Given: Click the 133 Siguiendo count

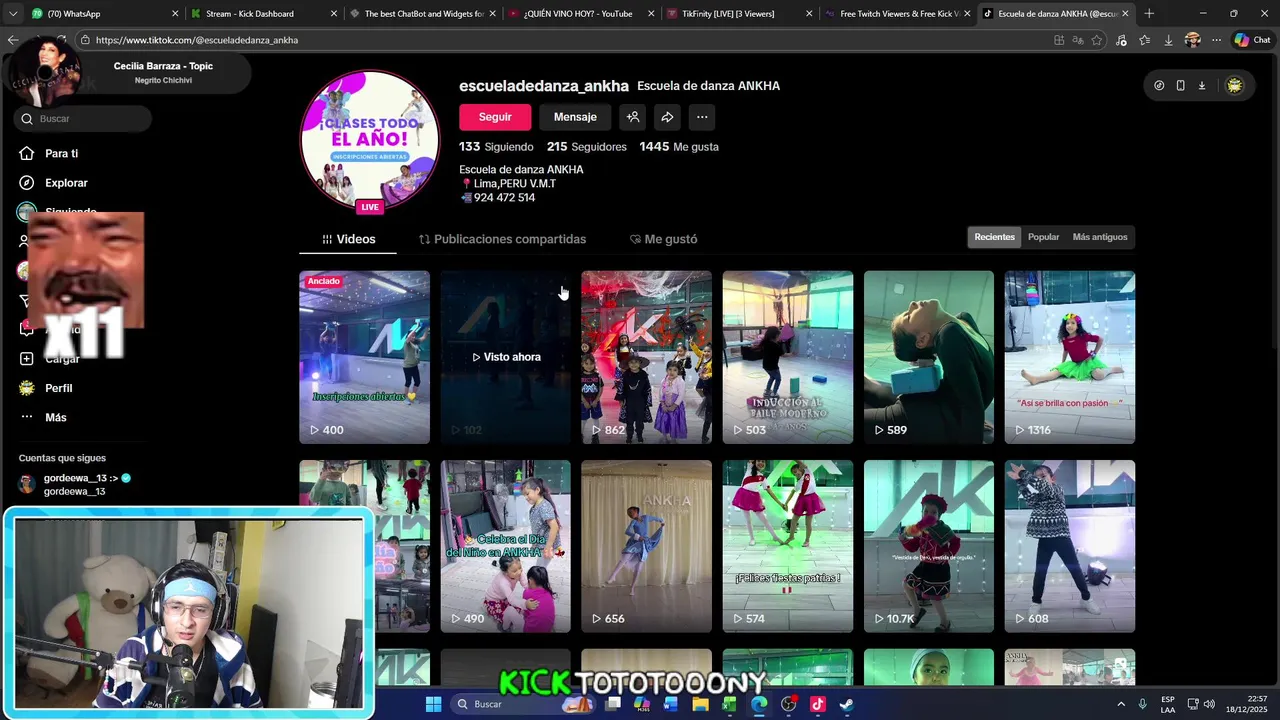Looking at the screenshot, I should point(496,147).
